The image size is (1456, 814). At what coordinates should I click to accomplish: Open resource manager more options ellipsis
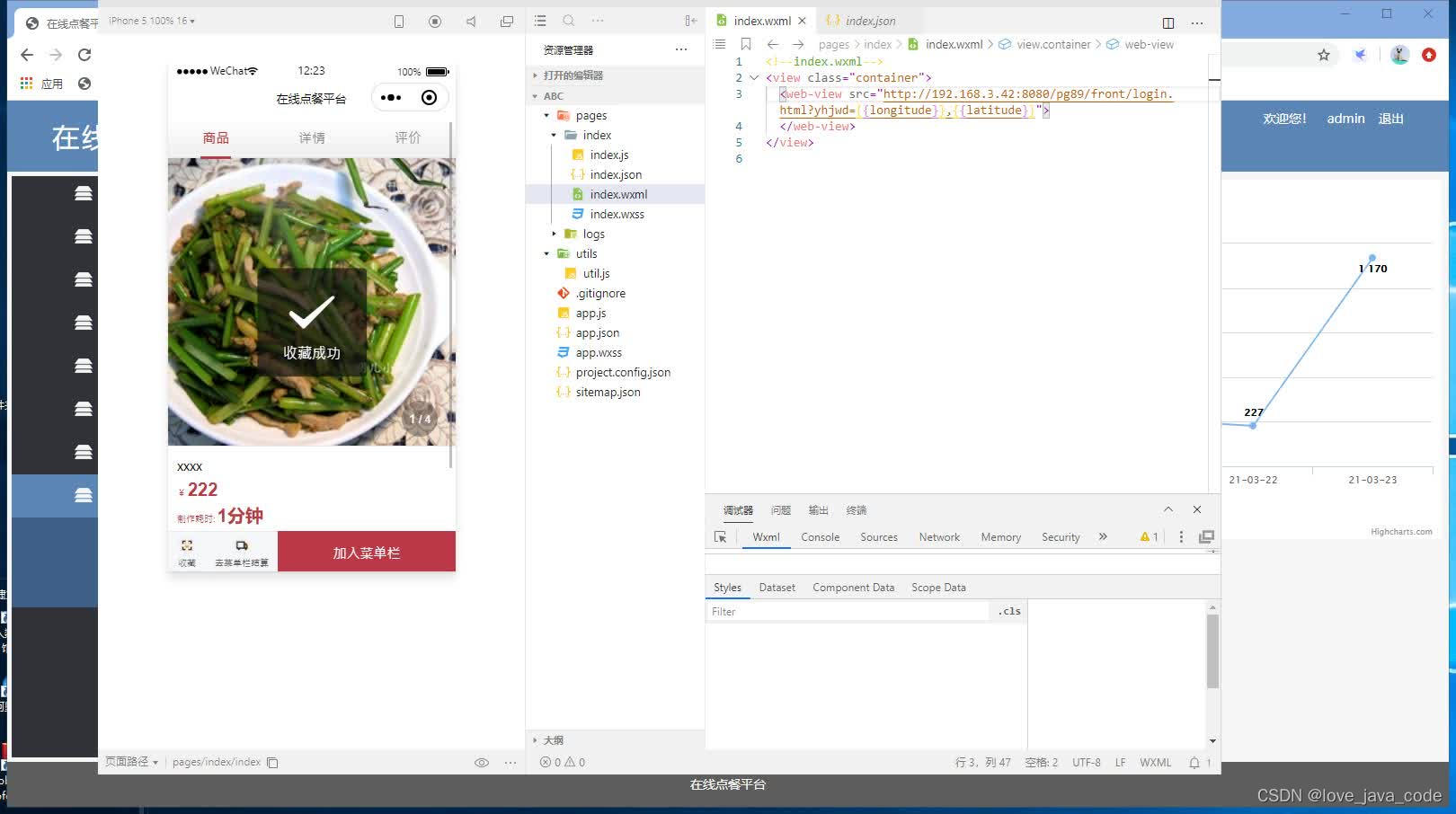pyautogui.click(x=681, y=49)
